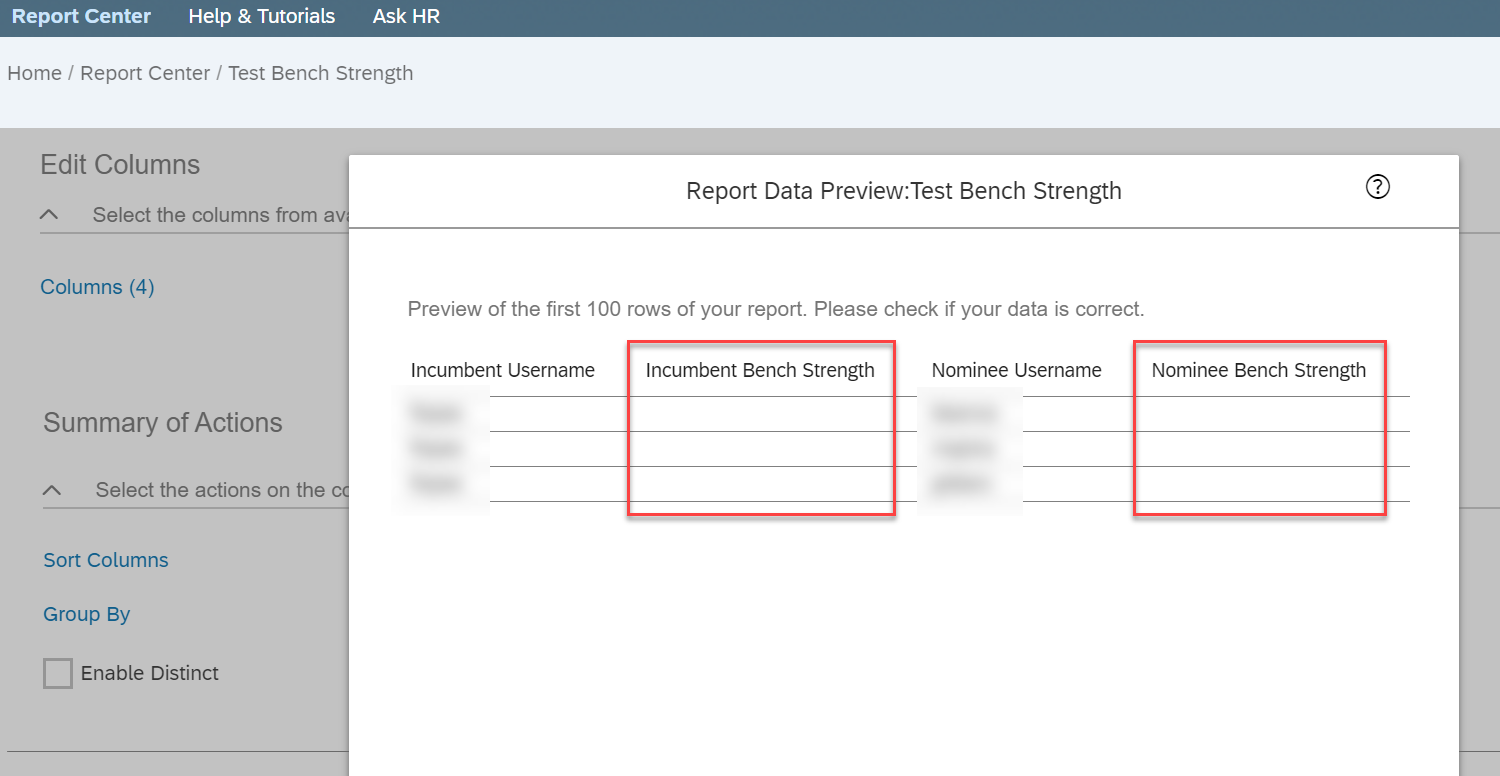1500x776 pixels.
Task: Open the Ask HR menu
Action: click(x=406, y=16)
